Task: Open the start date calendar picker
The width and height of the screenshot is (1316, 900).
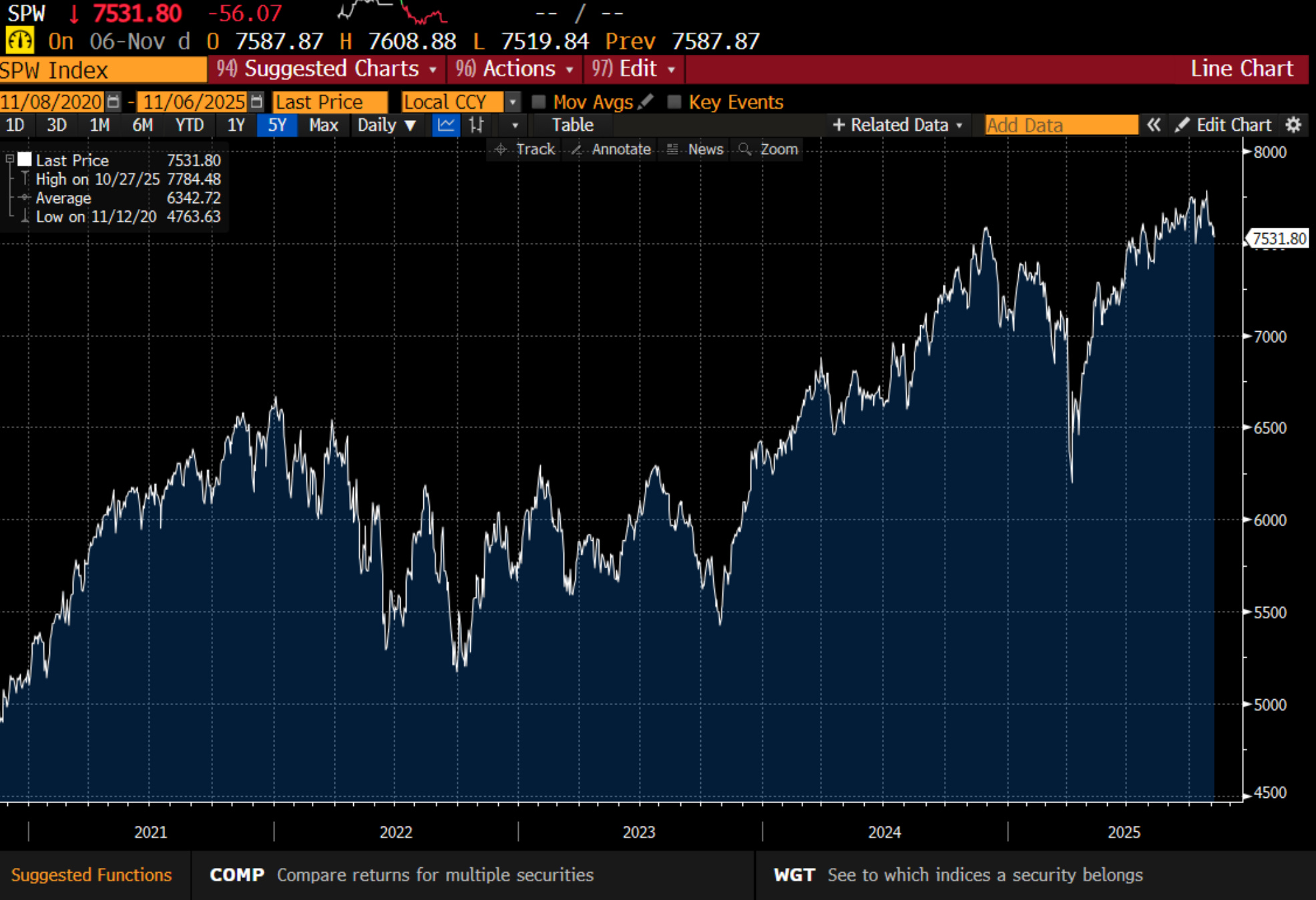Action: pyautogui.click(x=114, y=102)
